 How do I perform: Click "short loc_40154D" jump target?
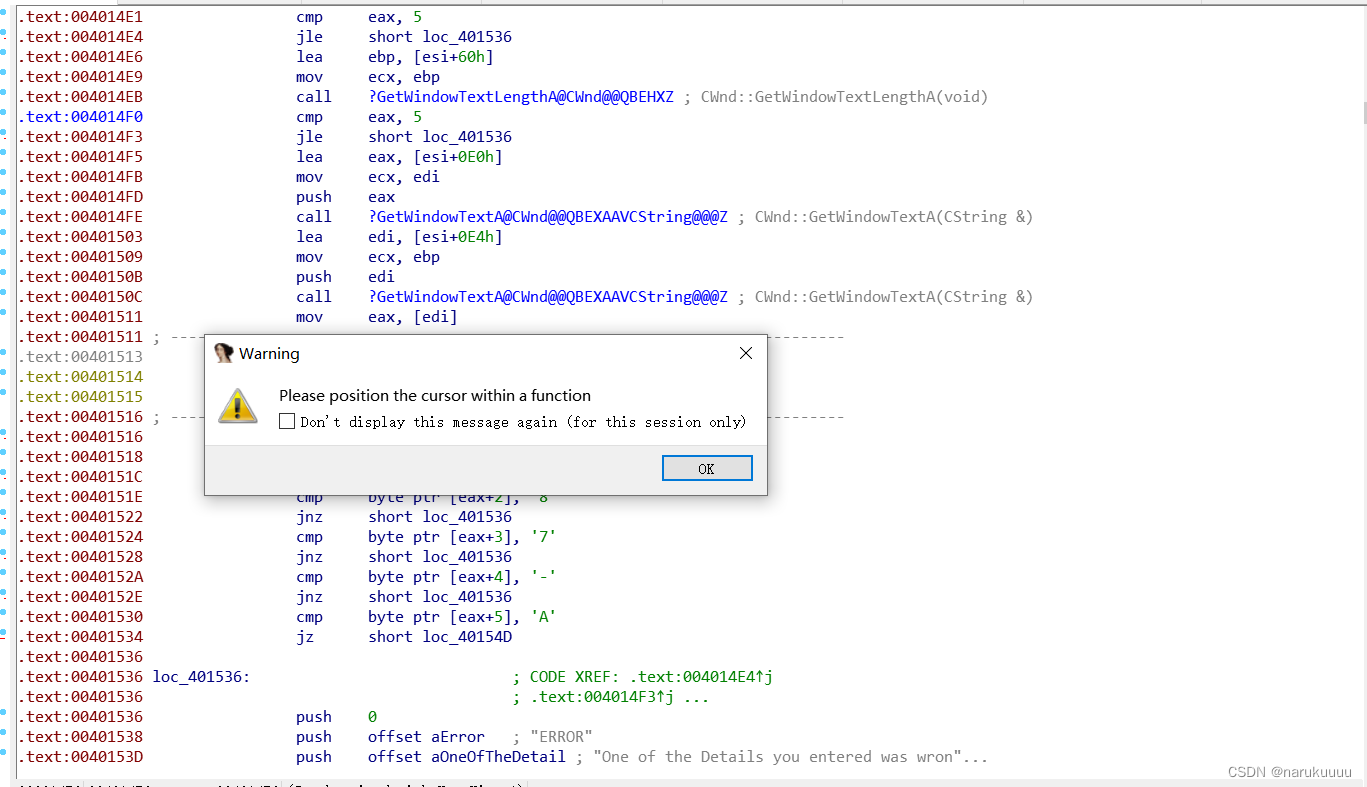[440, 637]
